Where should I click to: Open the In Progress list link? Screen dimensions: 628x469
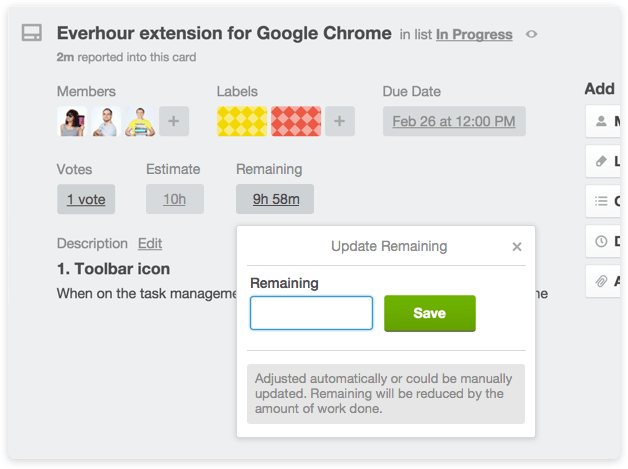(474, 35)
